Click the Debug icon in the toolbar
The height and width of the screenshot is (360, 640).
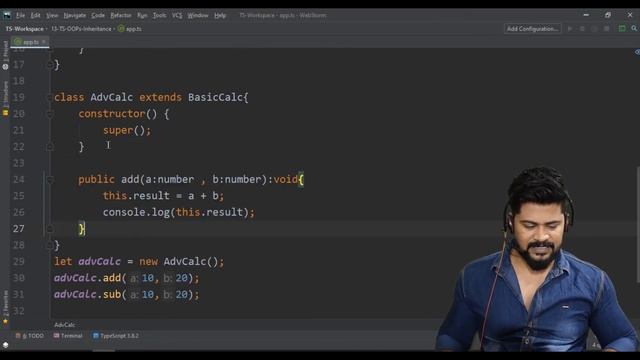click(582, 29)
